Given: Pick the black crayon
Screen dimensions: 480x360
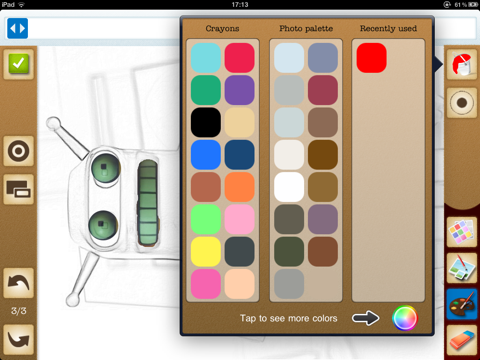Looking at the screenshot, I should 206,122.
